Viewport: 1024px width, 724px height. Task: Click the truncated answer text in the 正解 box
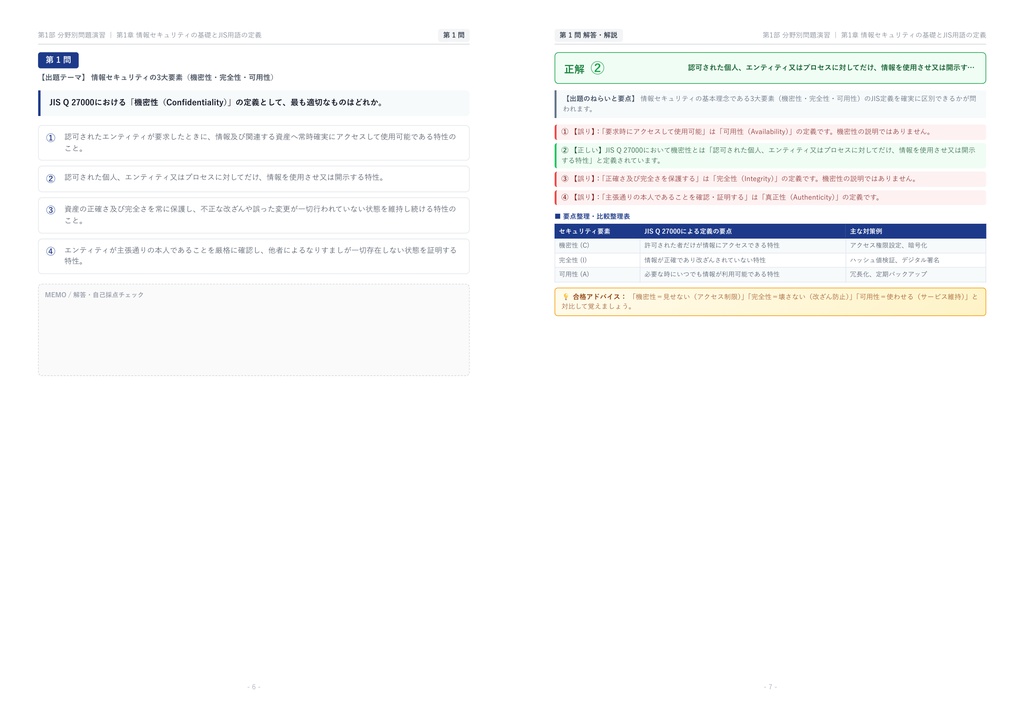point(831,68)
